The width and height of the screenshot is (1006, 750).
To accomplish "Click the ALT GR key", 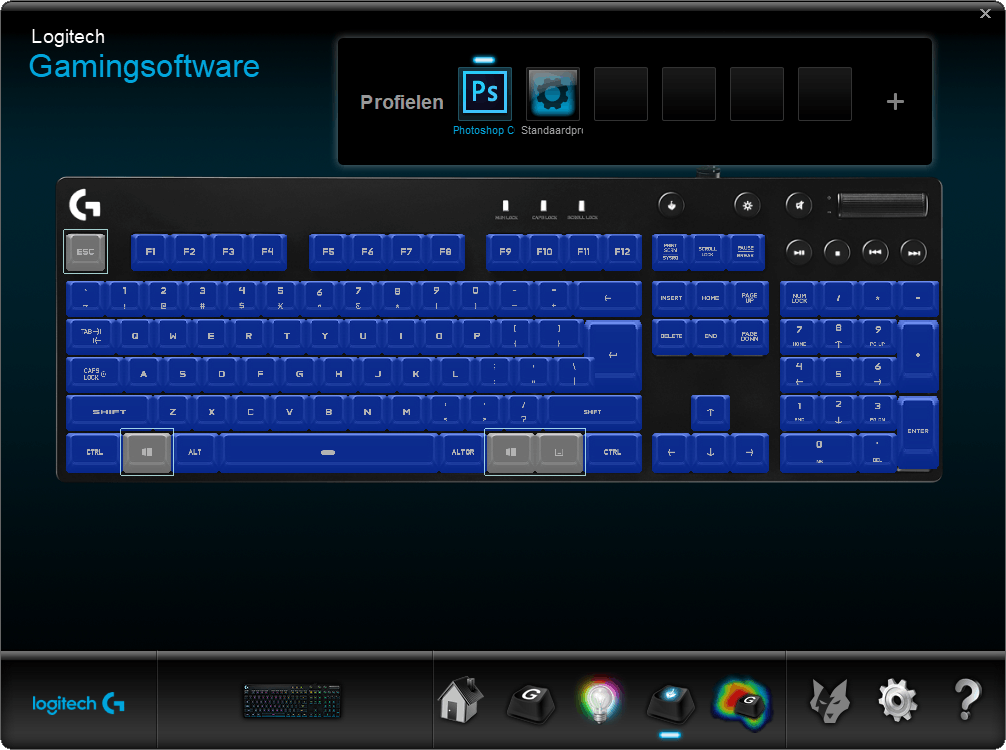I will click(x=463, y=452).
